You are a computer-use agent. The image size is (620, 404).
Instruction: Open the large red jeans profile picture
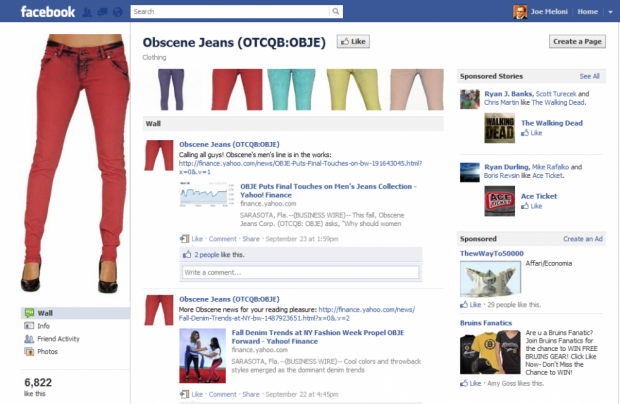tap(75, 164)
